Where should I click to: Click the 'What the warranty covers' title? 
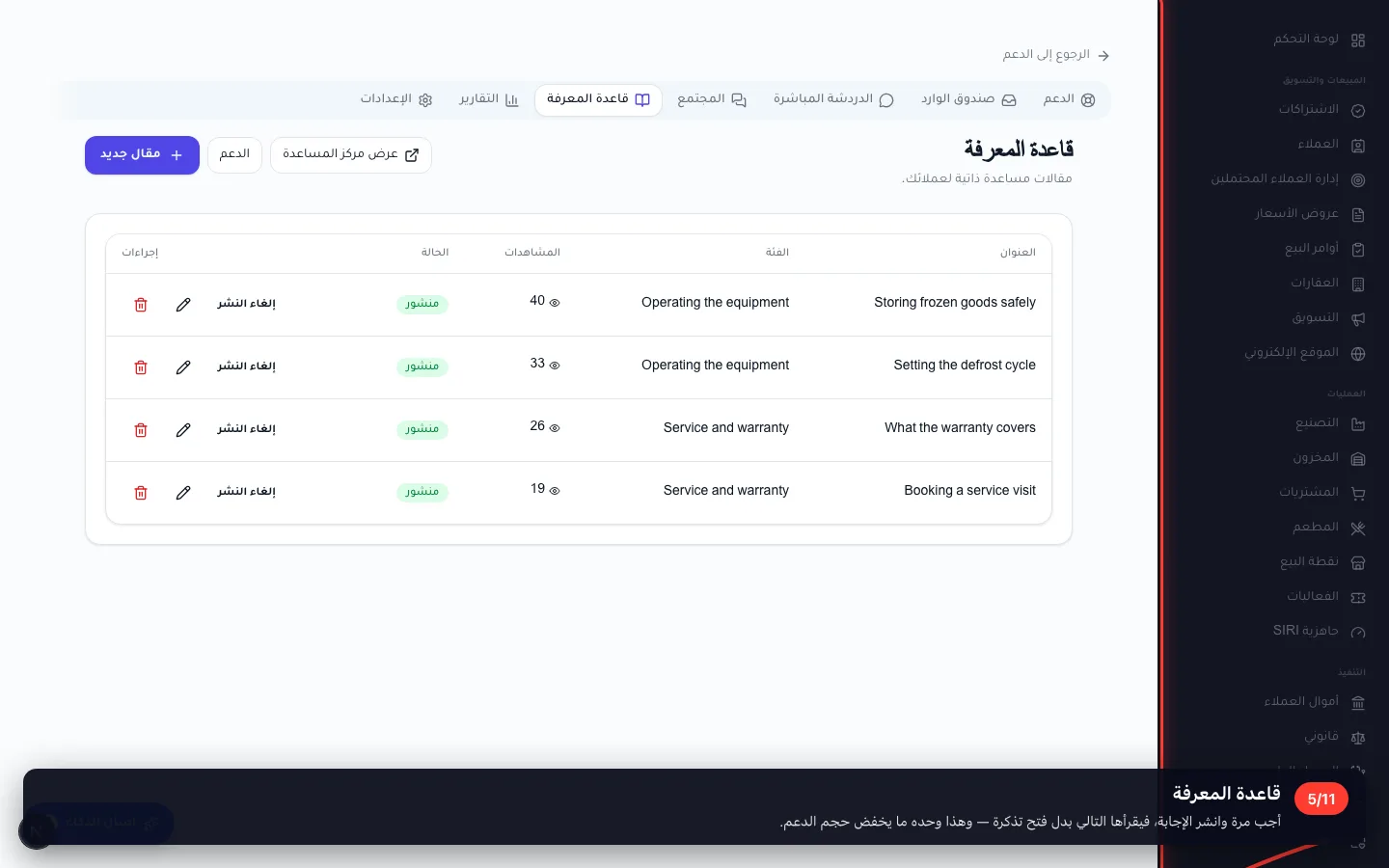[960, 428]
